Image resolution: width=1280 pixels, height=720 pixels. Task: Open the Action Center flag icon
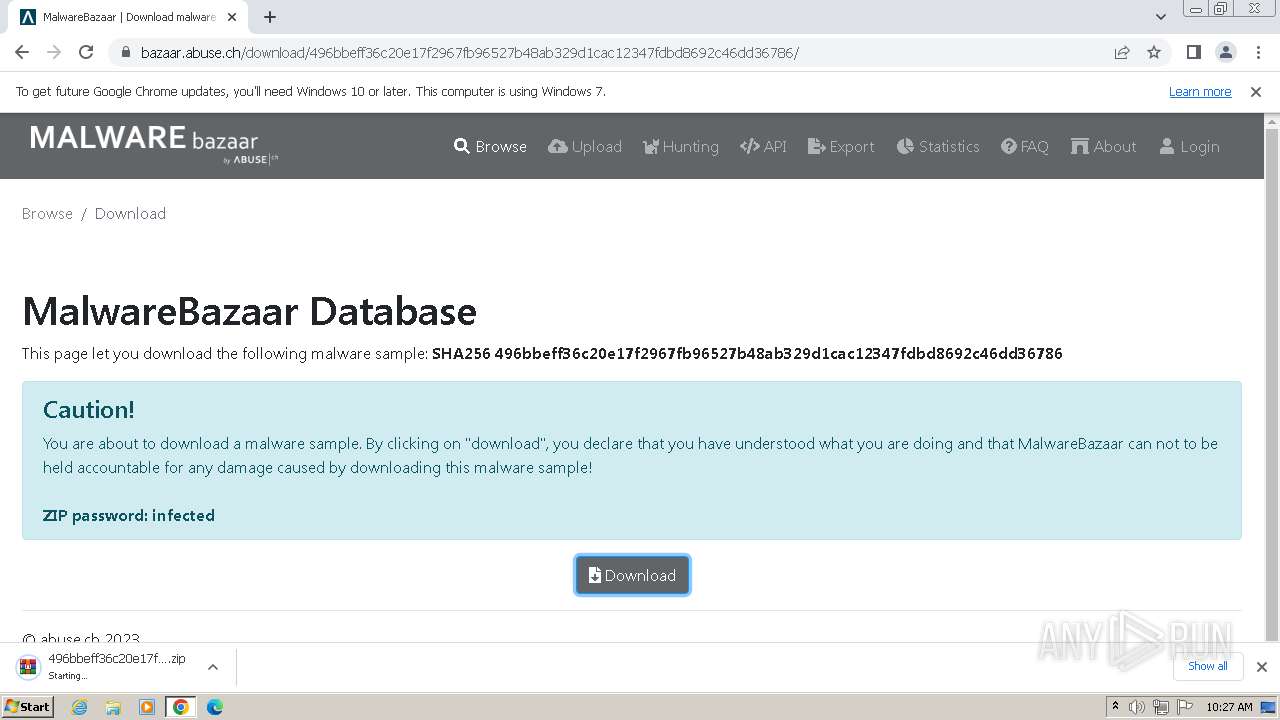click(x=1185, y=707)
